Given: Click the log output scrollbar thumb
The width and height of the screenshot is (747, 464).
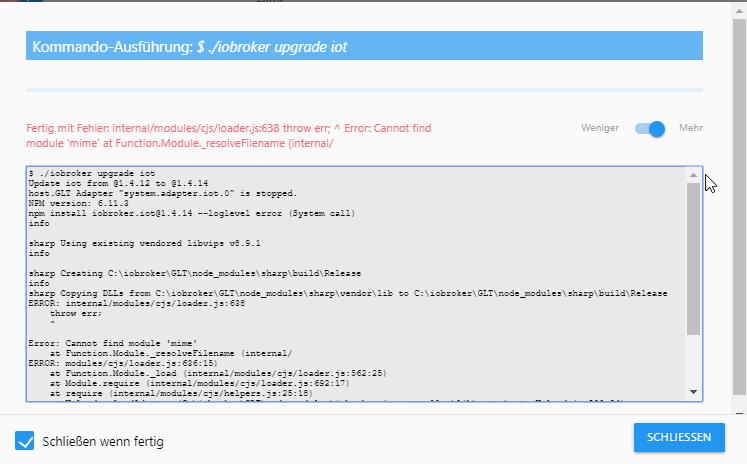Looking at the screenshot, I should (694, 259).
